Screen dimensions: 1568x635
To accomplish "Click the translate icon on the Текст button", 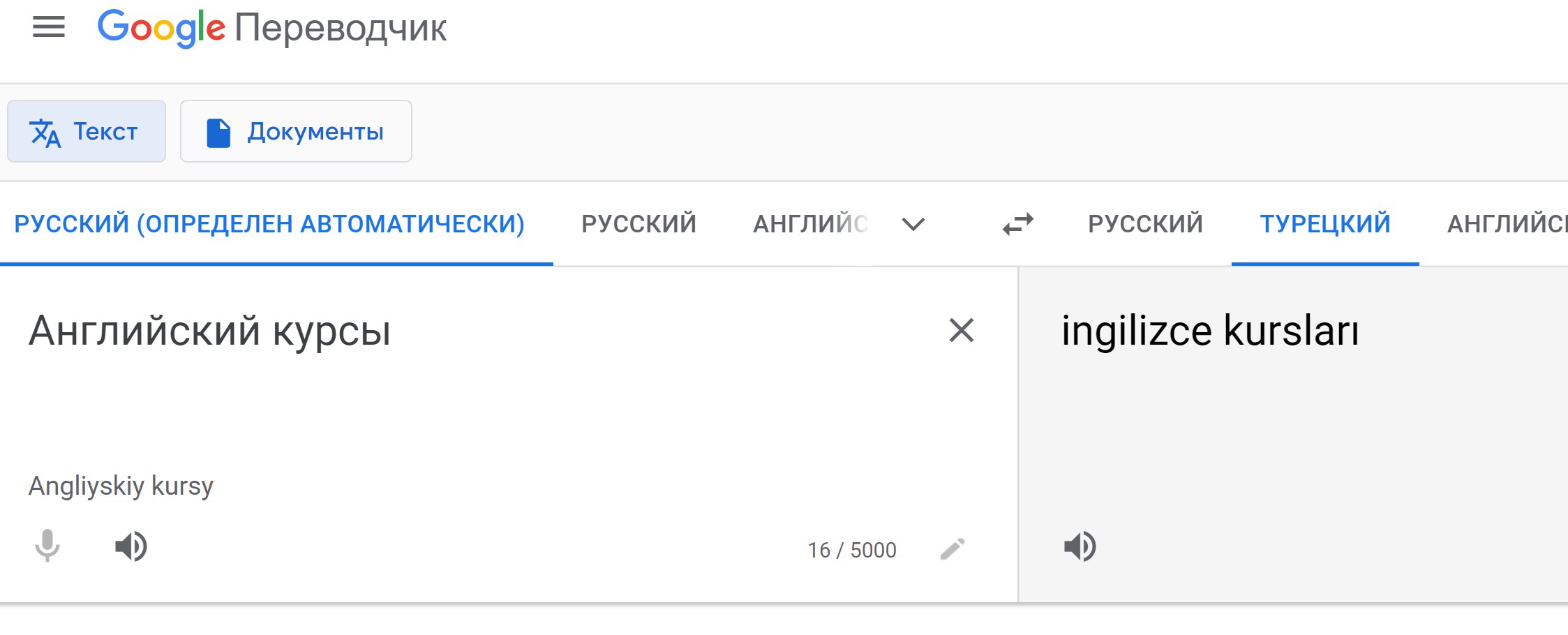I will click(45, 132).
